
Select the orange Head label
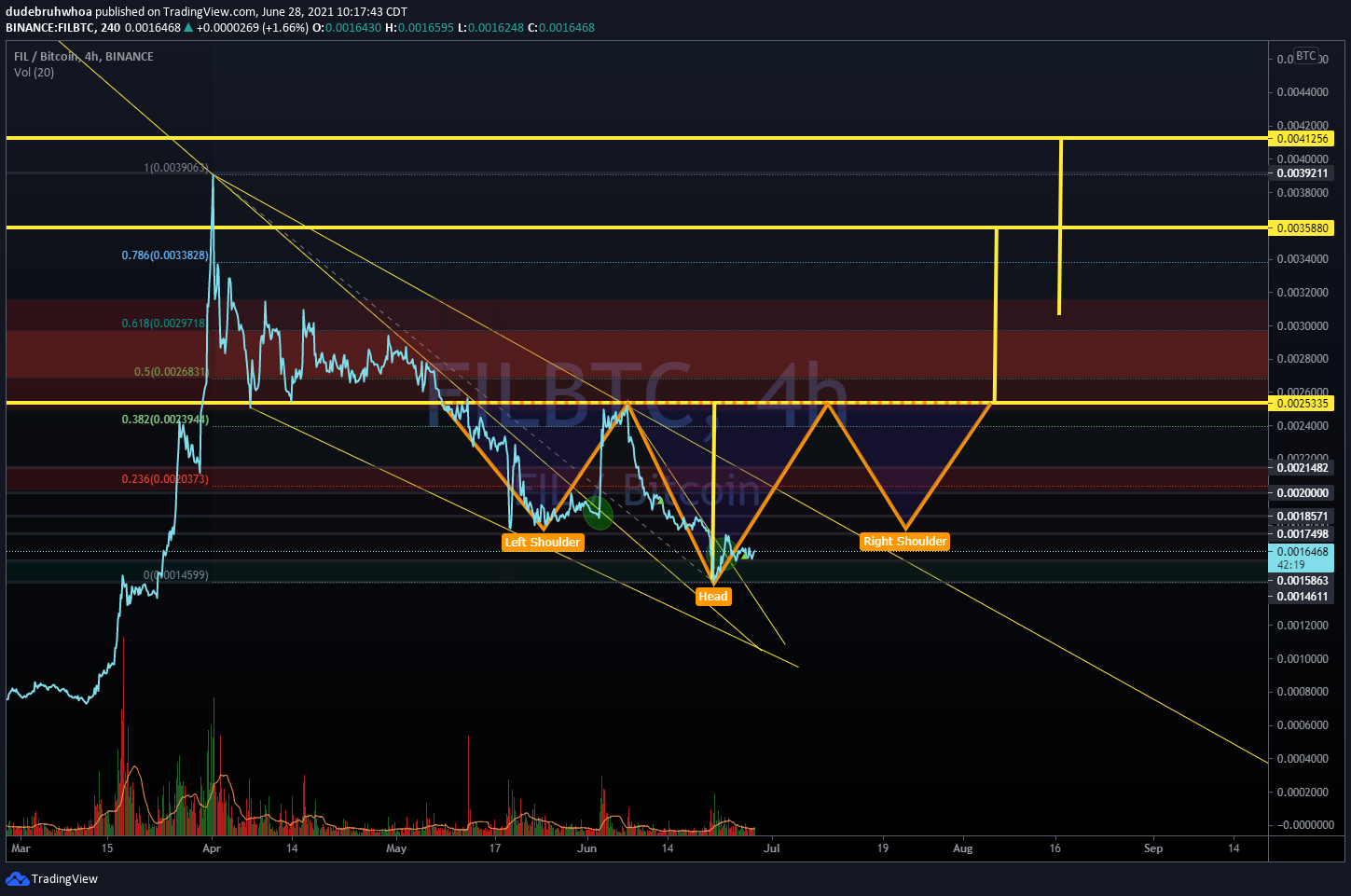tap(713, 597)
